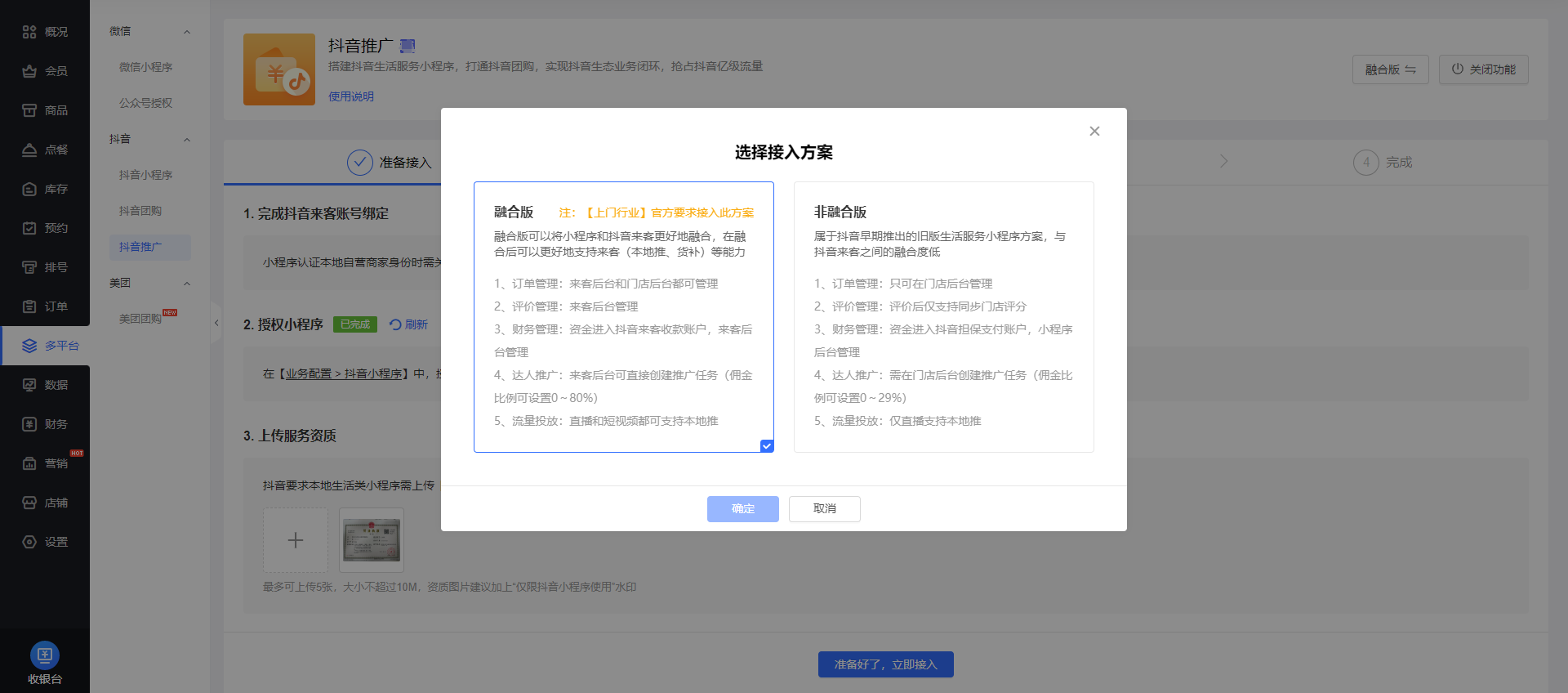Viewport: 1568px width, 693px height.
Task: Go to 商品 products section
Action: pos(45,110)
